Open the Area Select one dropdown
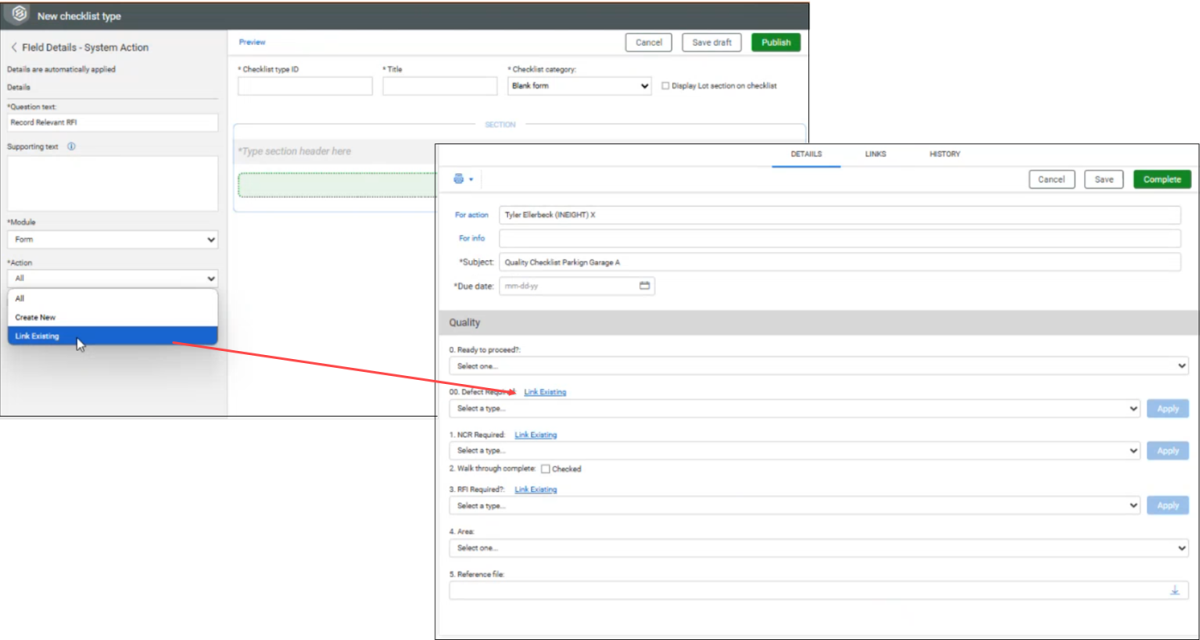Viewport: 1200px width, 640px height. 818,548
